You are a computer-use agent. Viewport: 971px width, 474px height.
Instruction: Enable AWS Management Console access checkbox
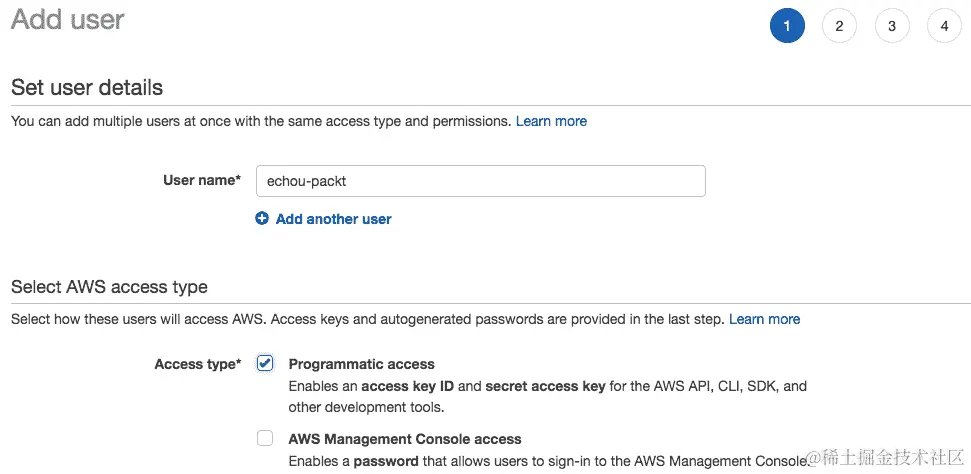point(265,438)
